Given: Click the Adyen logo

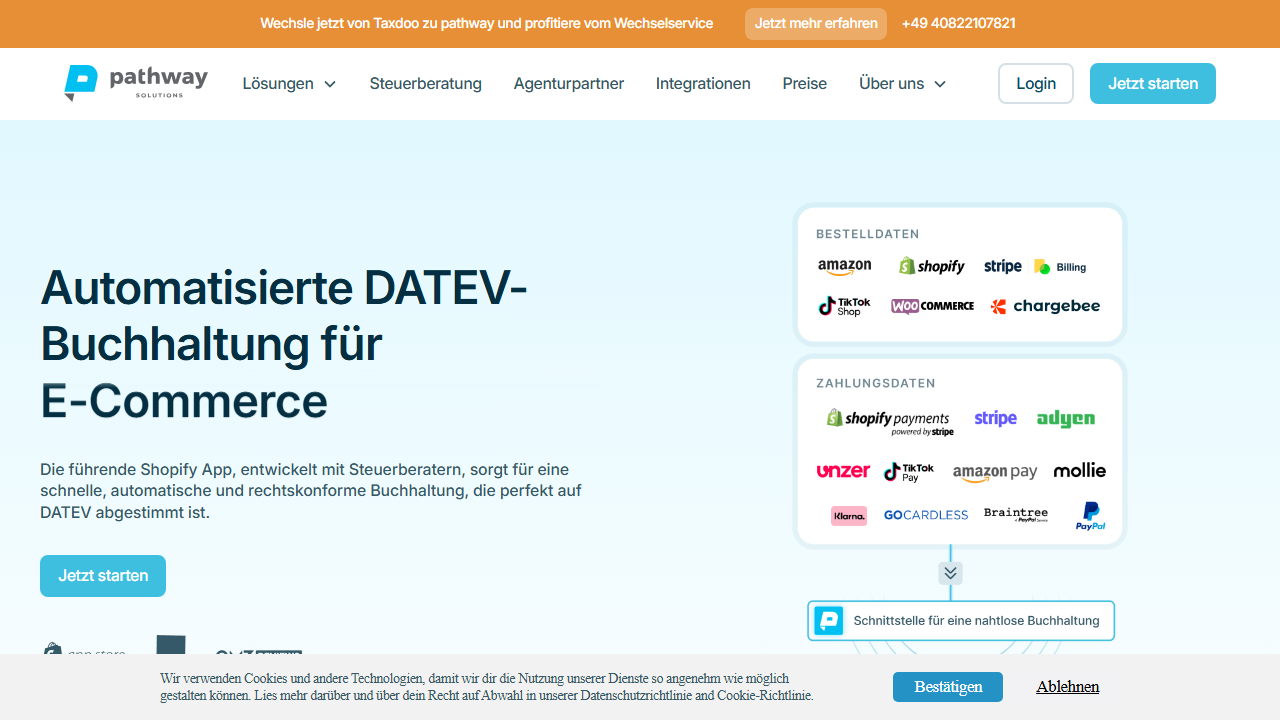Looking at the screenshot, I should point(1066,419).
